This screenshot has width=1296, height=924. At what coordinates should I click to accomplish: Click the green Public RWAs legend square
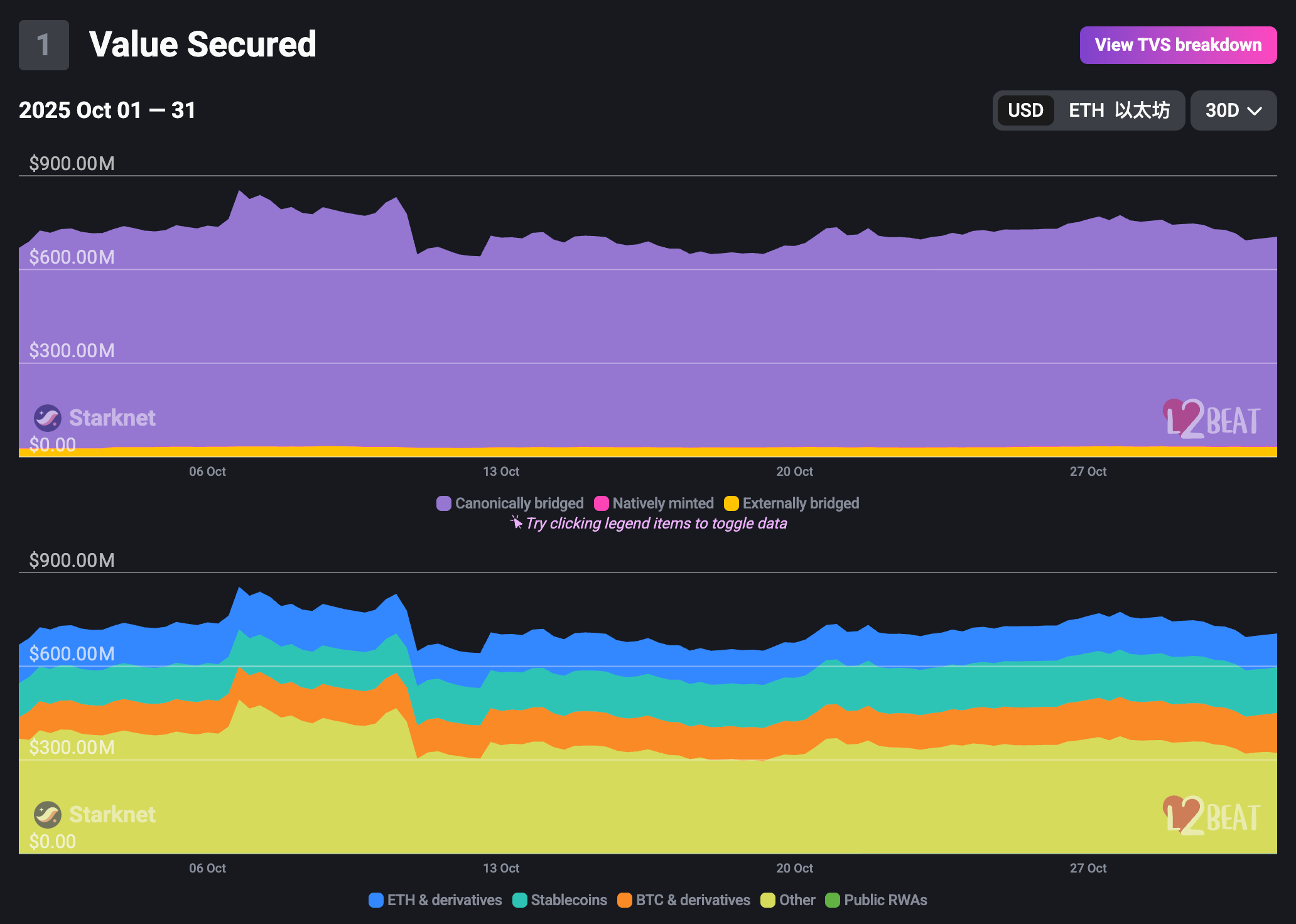[833, 900]
